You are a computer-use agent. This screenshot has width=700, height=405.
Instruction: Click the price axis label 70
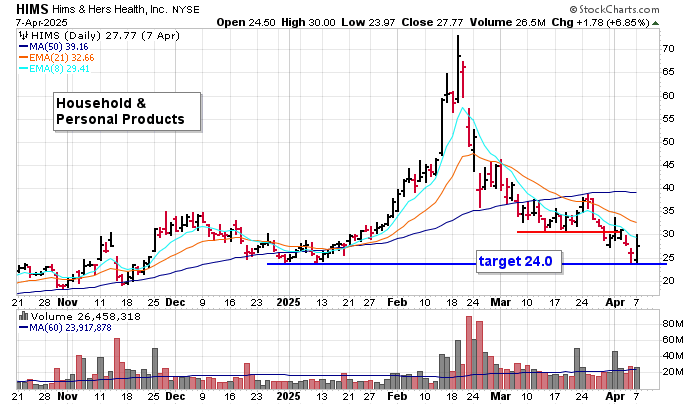click(668, 49)
